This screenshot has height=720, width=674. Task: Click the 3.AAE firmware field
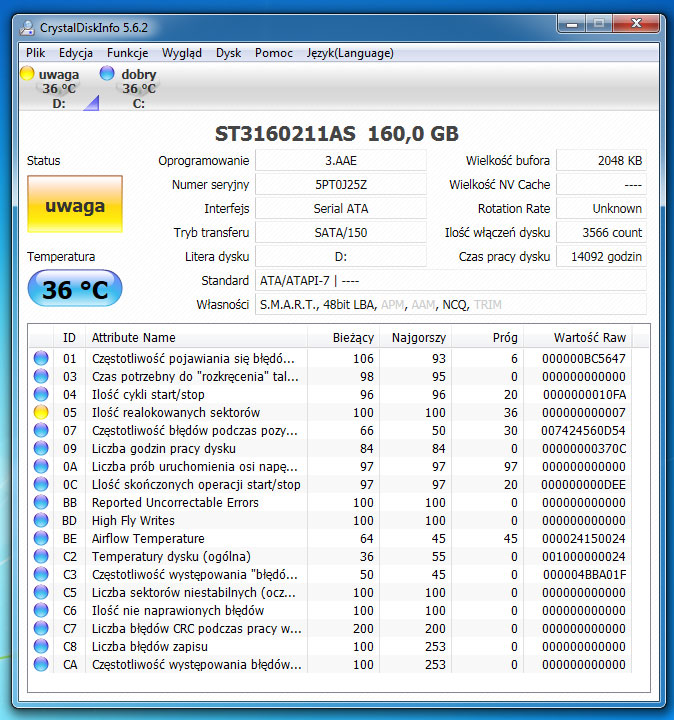click(x=341, y=161)
